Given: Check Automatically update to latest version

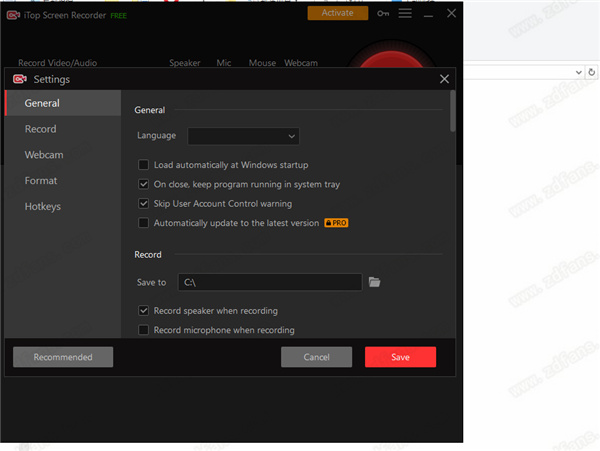Looking at the screenshot, I should [x=143, y=223].
